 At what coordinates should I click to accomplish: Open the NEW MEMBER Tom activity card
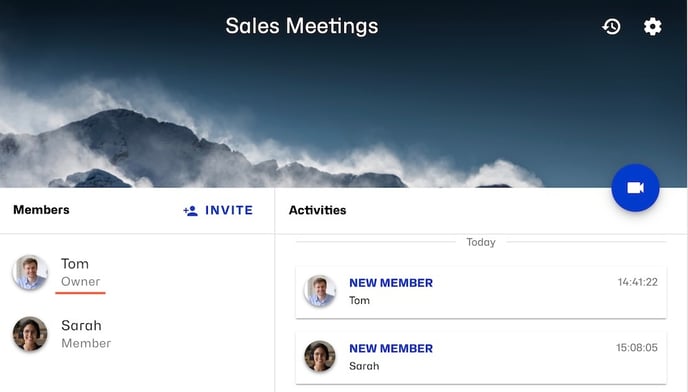[x=481, y=291]
